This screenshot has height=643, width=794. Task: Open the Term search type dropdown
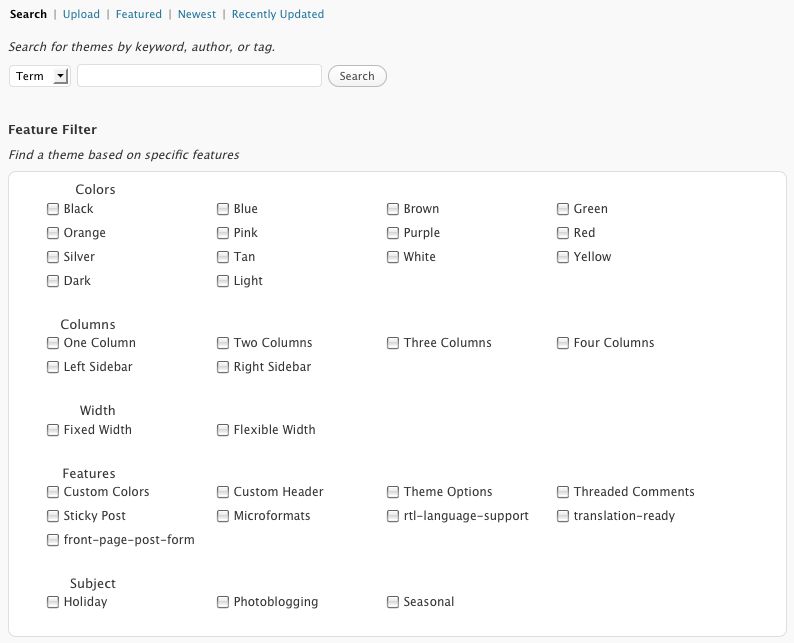pyautogui.click(x=39, y=76)
